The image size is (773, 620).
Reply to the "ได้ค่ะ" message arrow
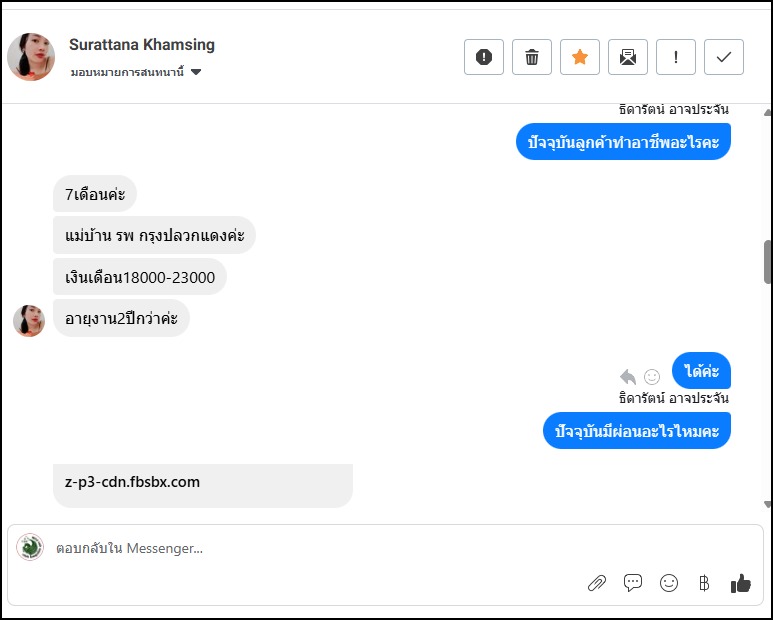628,377
